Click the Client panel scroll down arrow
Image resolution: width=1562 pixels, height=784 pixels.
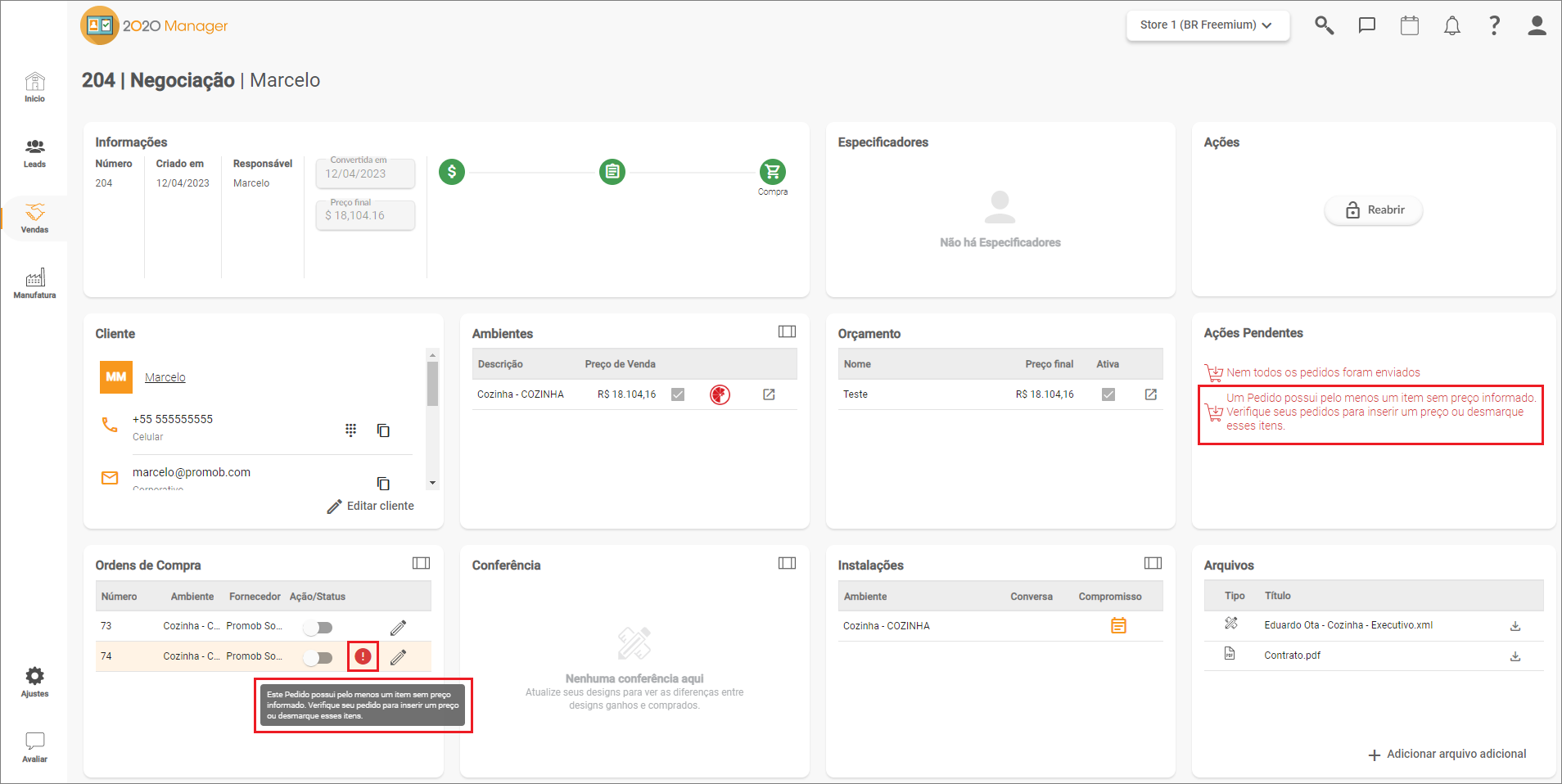coord(432,483)
